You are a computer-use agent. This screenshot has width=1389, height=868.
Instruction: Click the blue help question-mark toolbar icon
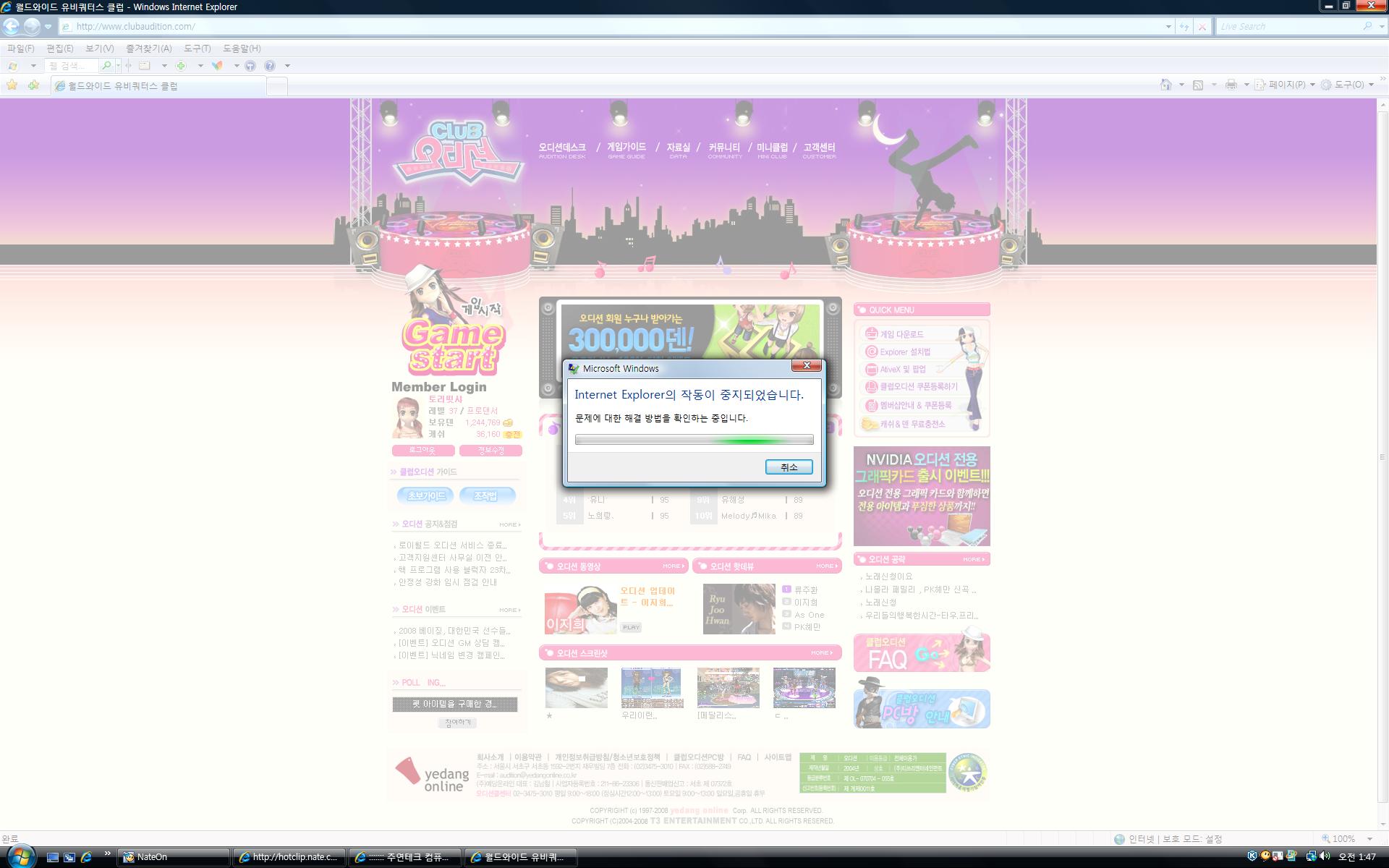(270, 66)
